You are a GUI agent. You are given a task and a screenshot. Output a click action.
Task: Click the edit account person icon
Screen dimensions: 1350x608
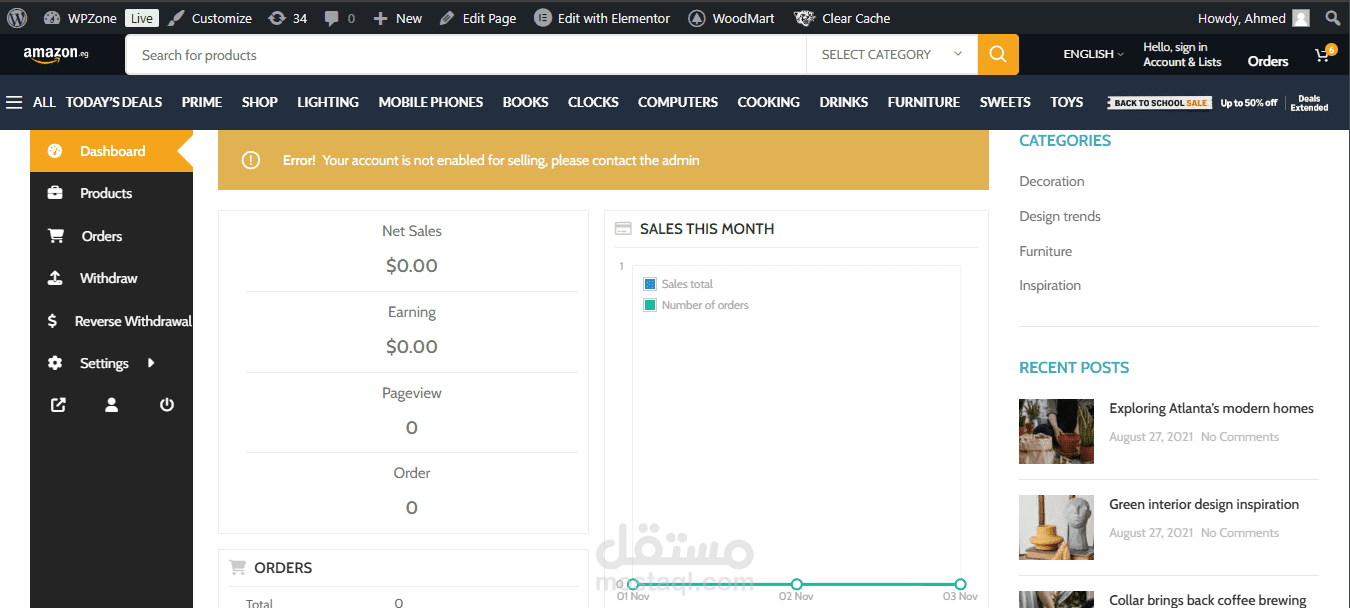click(x=112, y=405)
